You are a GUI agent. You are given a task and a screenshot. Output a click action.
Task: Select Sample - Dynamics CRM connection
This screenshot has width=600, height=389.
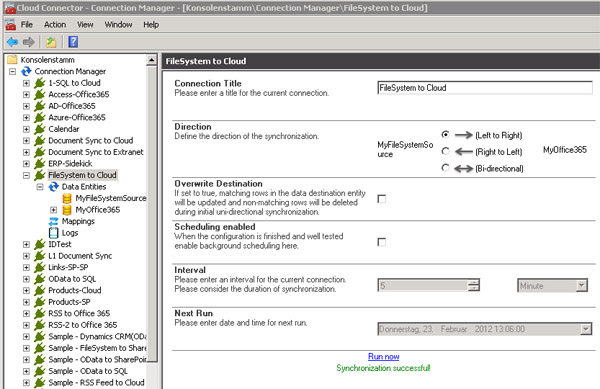97,337
